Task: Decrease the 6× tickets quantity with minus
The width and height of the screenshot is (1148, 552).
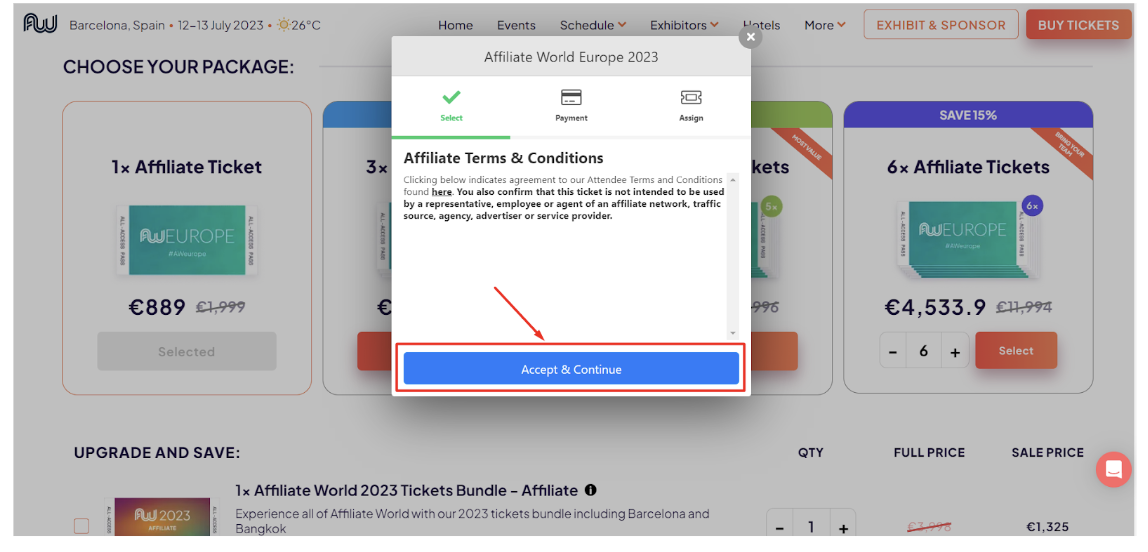Action: 892,351
